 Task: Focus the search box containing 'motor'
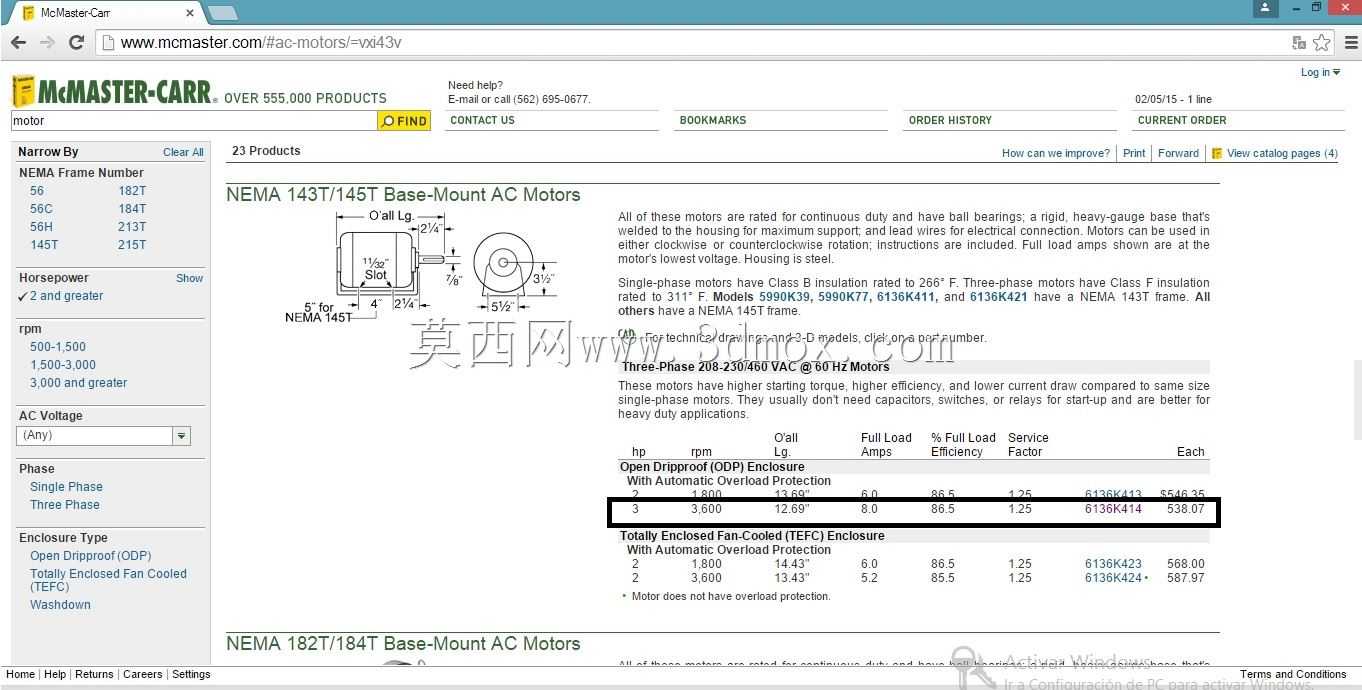click(x=194, y=121)
